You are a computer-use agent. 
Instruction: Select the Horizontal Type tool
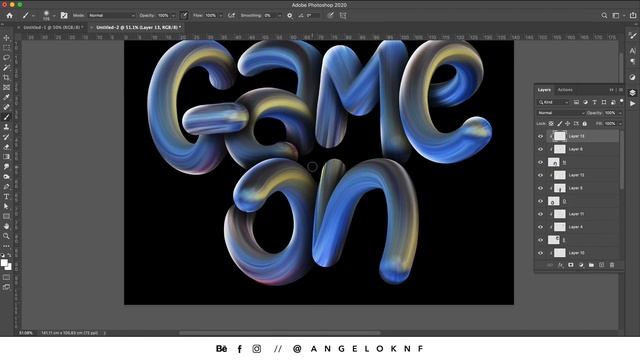6,196
